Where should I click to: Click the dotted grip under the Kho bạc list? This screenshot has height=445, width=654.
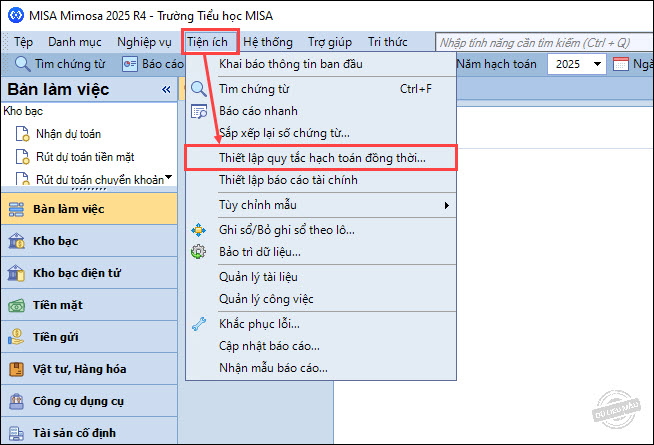click(x=89, y=189)
